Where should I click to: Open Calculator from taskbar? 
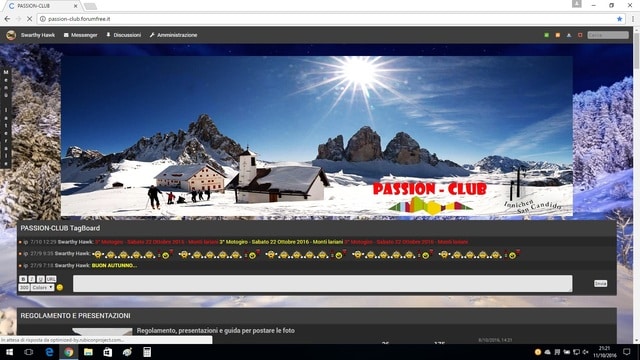point(147,352)
